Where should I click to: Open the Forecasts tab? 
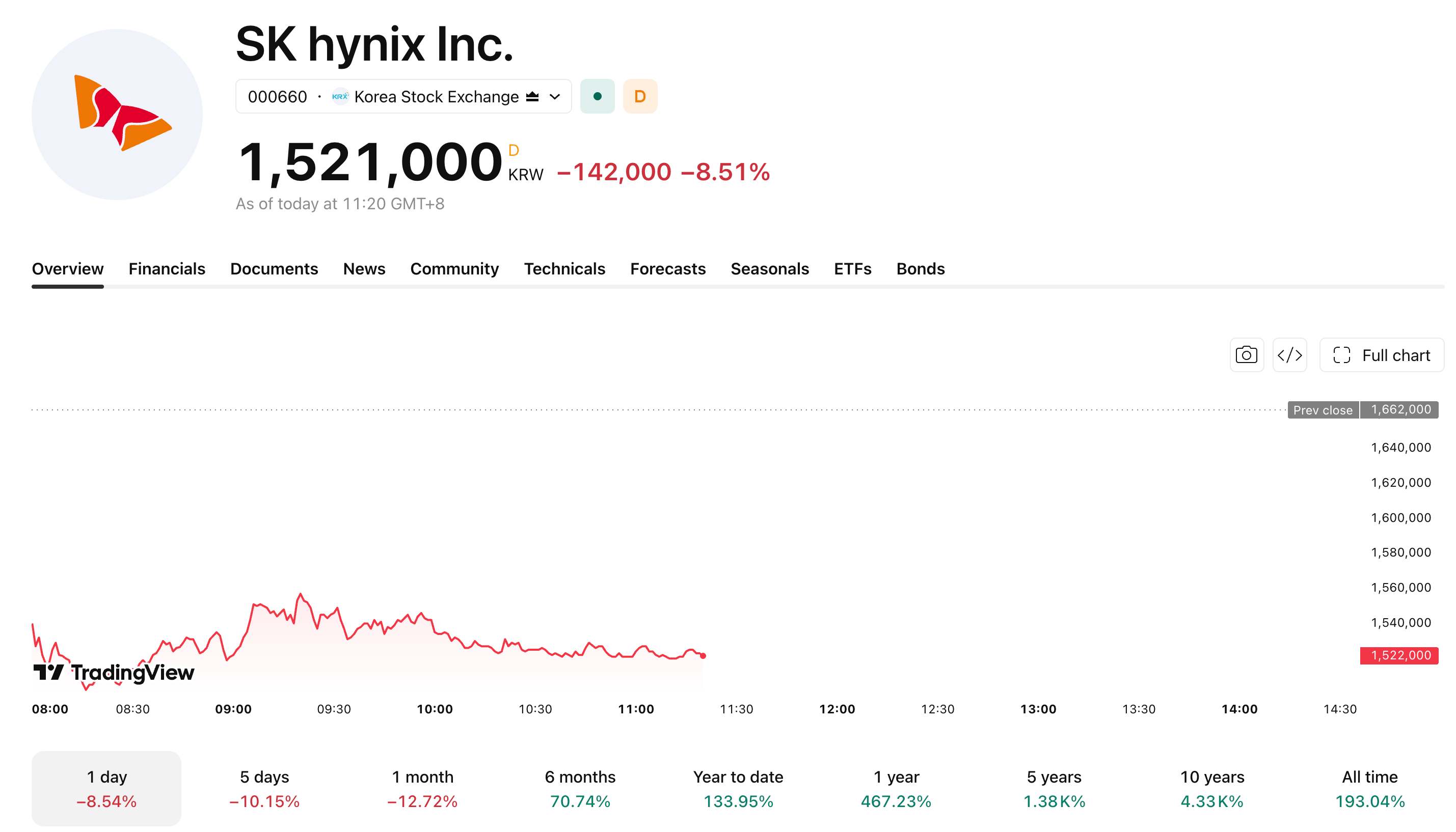tap(668, 268)
